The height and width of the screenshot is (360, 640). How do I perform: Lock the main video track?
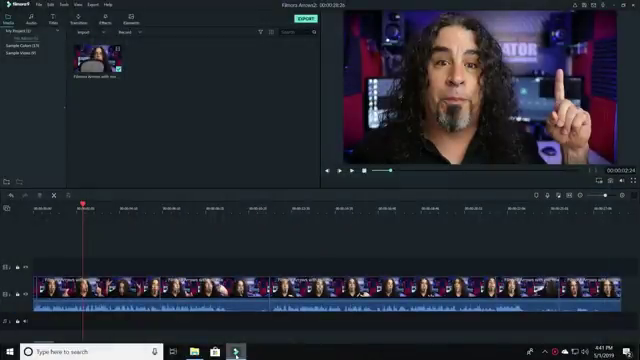point(18,294)
